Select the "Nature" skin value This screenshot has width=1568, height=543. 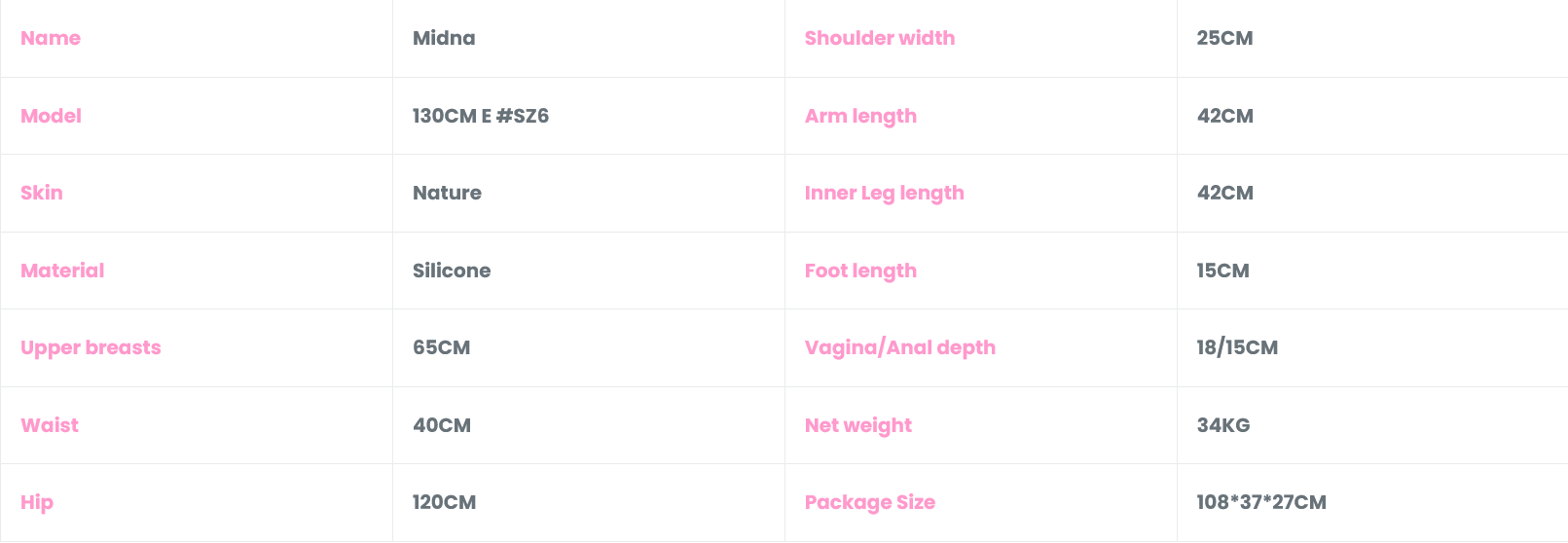coord(447,193)
